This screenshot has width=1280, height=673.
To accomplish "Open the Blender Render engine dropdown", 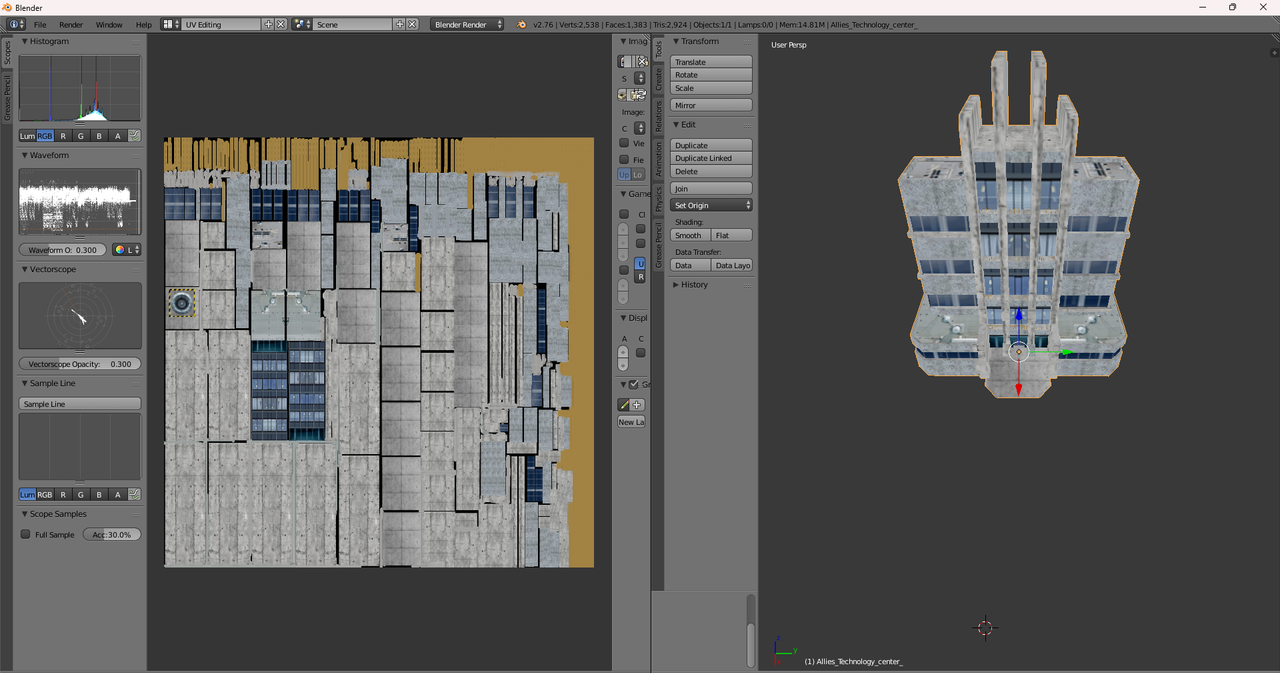I will tap(467, 24).
